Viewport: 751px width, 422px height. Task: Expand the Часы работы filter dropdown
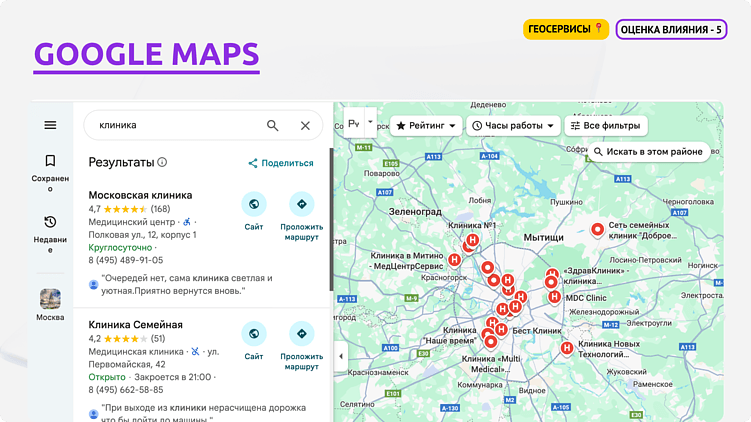[513, 125]
